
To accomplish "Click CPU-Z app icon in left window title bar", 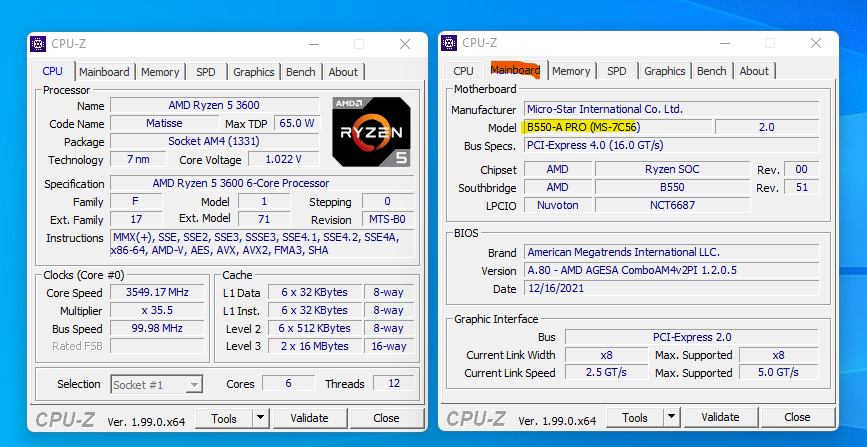I will click(x=39, y=44).
